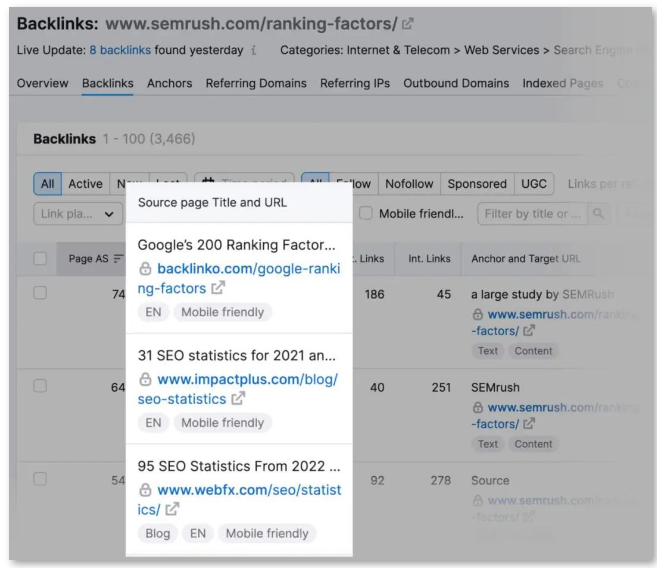The image size is (657, 568).
Task: Click the lock icon beside backlinko.com URL
Action: (145, 269)
